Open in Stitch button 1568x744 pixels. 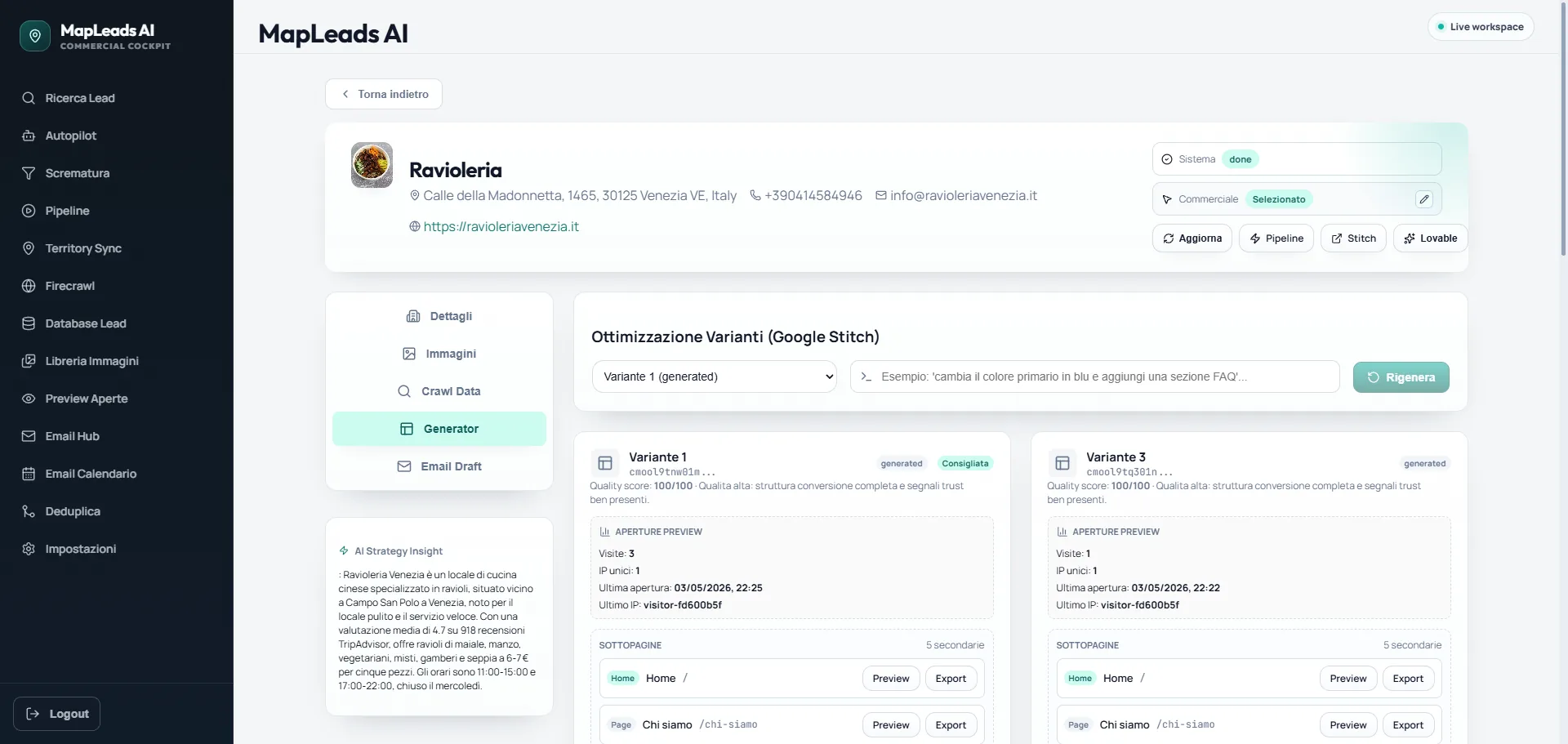(x=1353, y=238)
